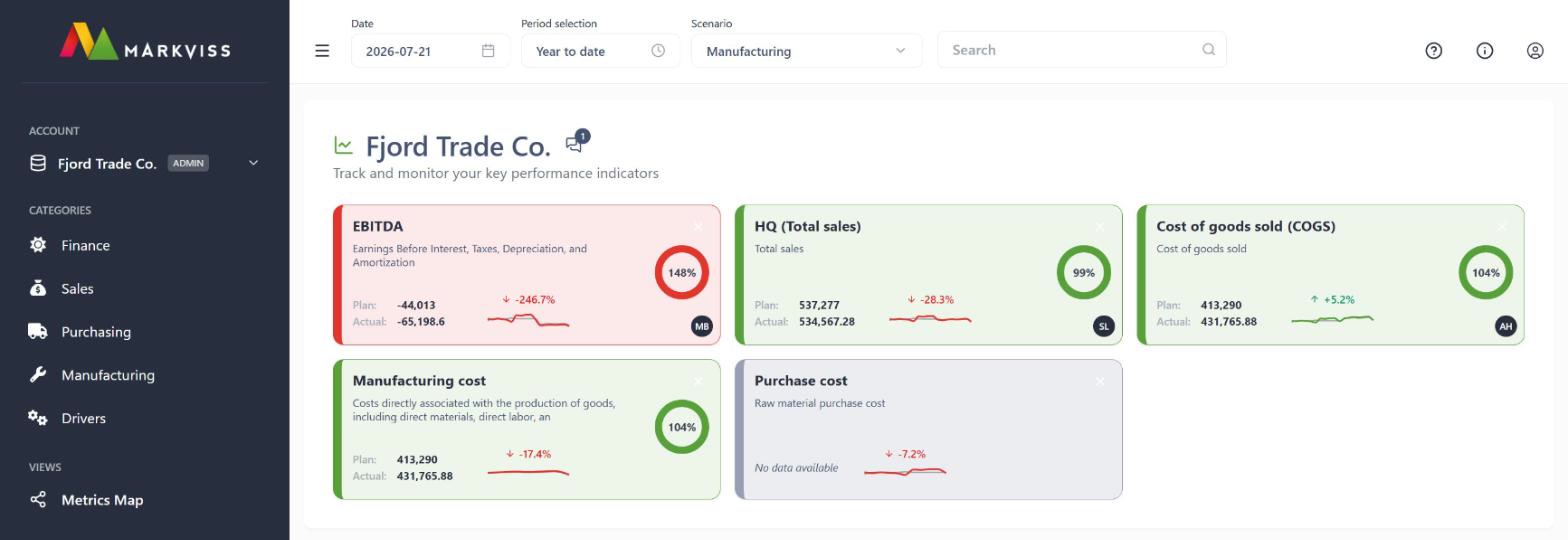The height and width of the screenshot is (540, 1568).
Task: Click Finance gear icon in sidebar
Action: 38,245
